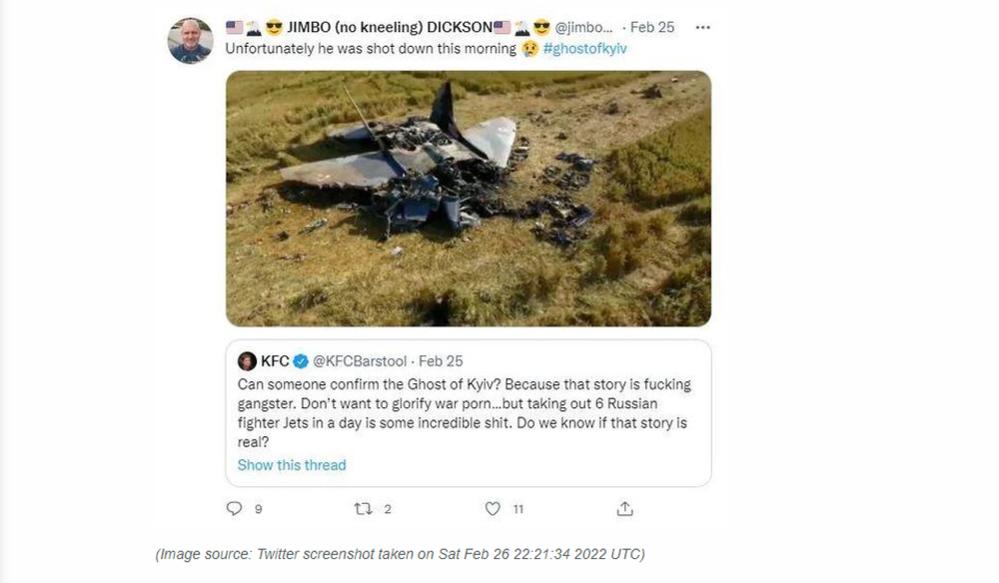This screenshot has height=583, width=999.
Task: Open the share icon menu
Action: pyautogui.click(x=625, y=508)
